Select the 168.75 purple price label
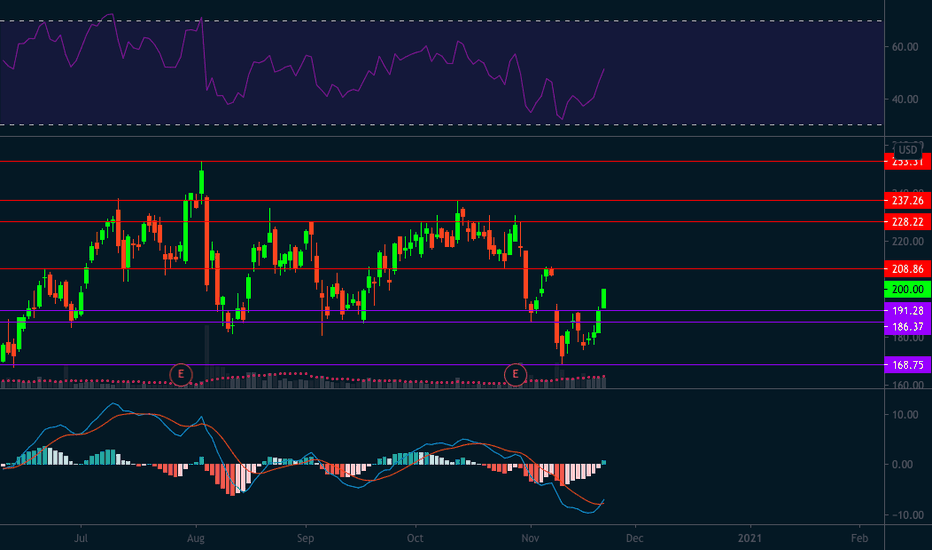Viewport: 932px width, 550px height. tap(908, 365)
